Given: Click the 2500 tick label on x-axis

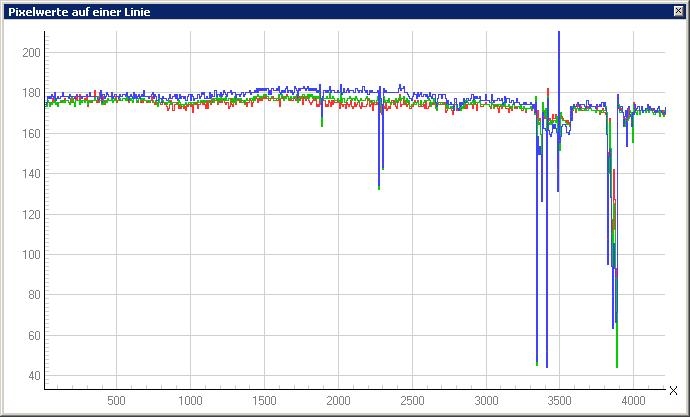Looking at the screenshot, I should click(x=412, y=401).
